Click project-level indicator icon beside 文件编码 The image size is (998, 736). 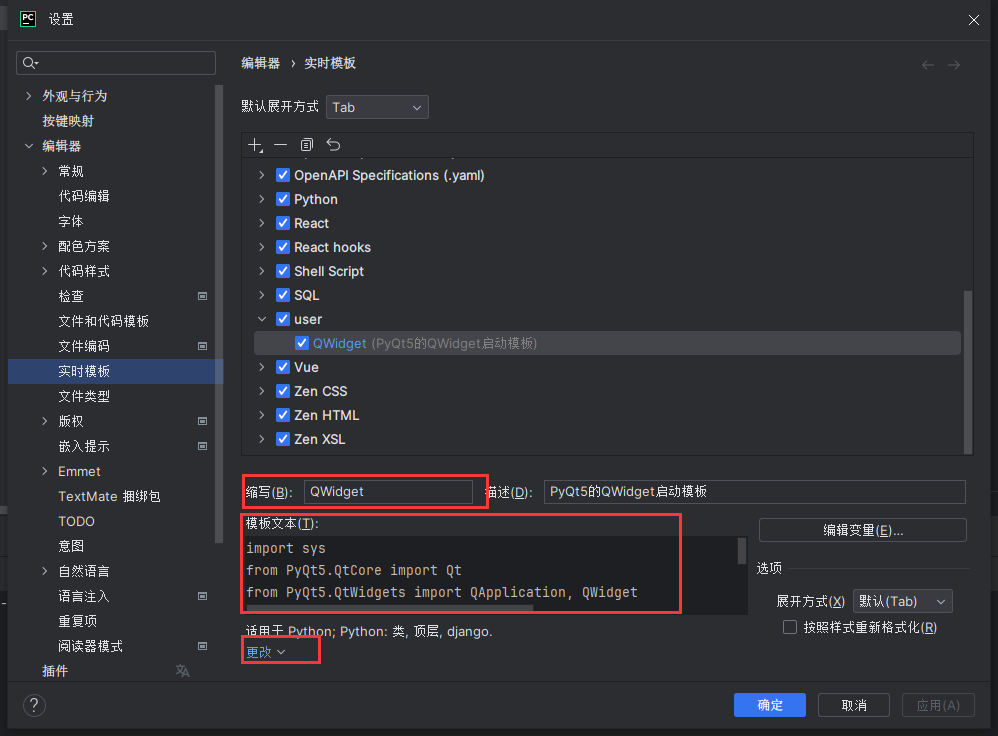click(202, 346)
